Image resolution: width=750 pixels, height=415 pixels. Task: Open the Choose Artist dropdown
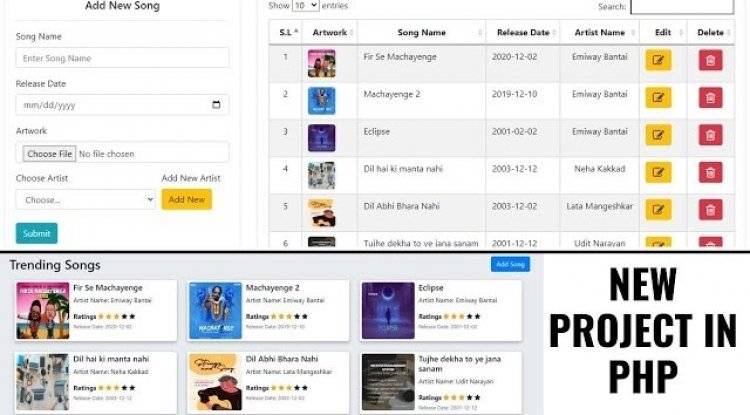86,199
